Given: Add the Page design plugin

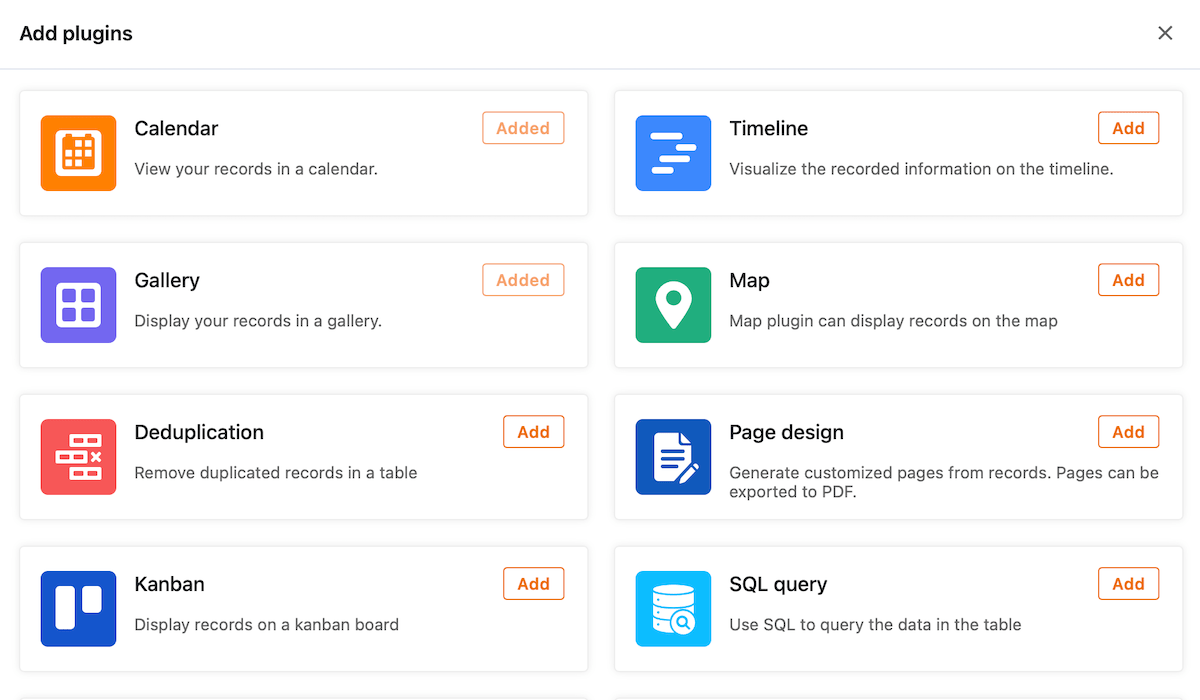Looking at the screenshot, I should pyautogui.click(x=1128, y=431).
